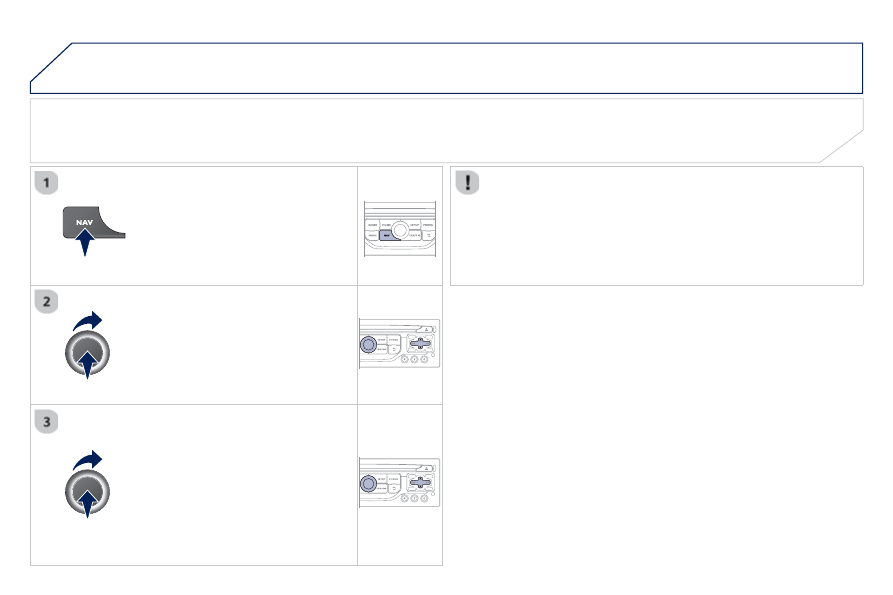Click the rotary dial in step 3

tap(87, 492)
